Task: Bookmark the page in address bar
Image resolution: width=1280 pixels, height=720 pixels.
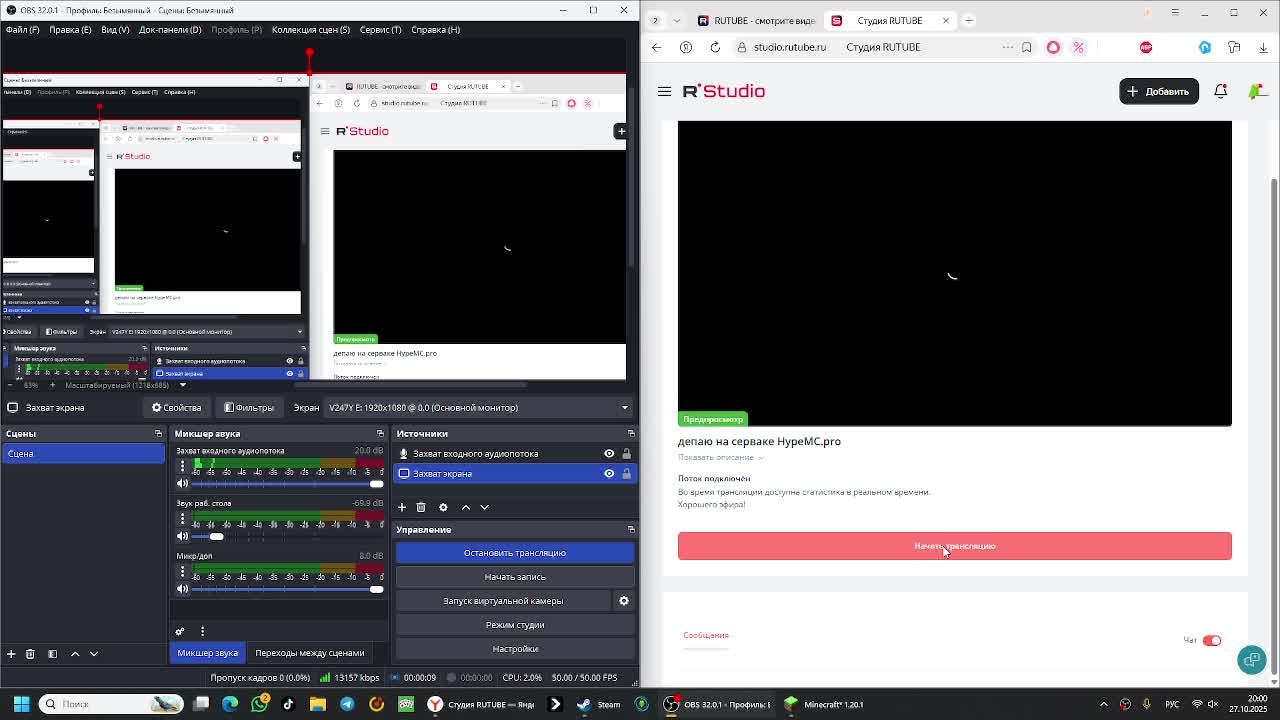Action: click(1026, 47)
